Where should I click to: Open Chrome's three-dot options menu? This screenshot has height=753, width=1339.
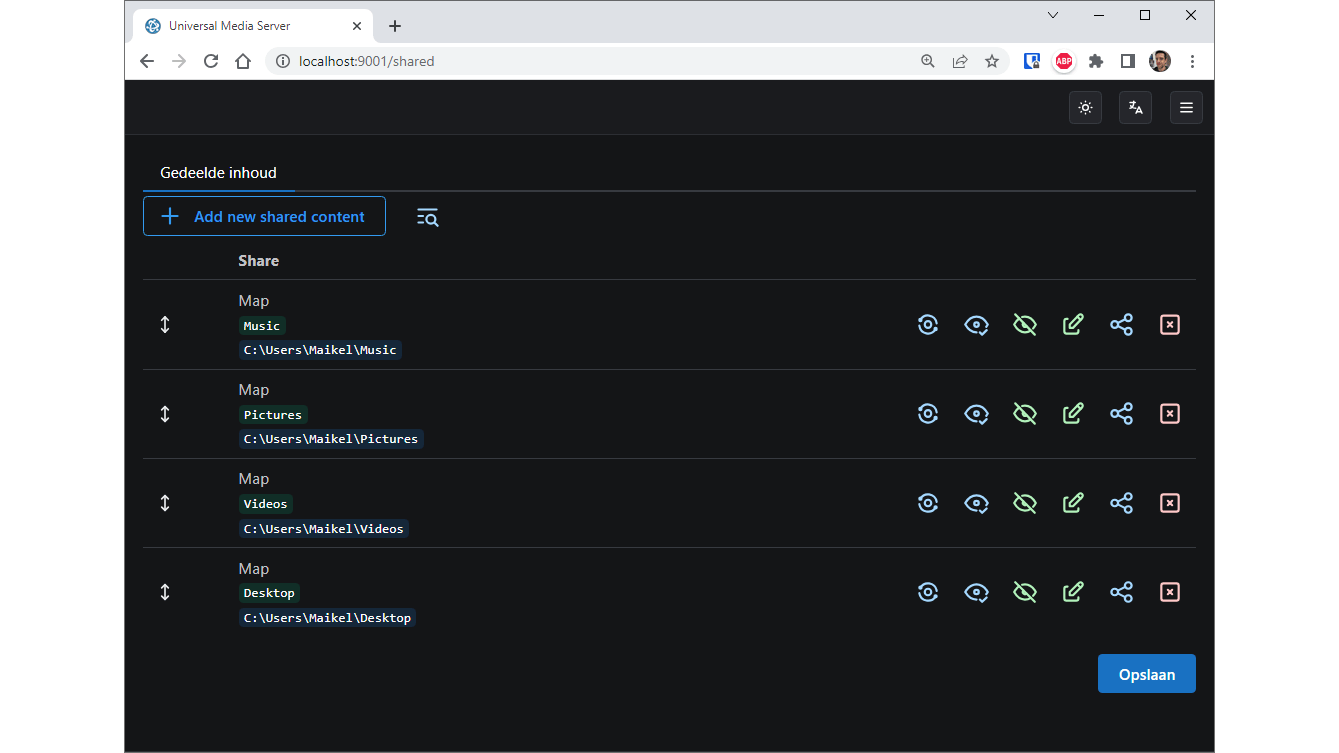coord(1192,61)
